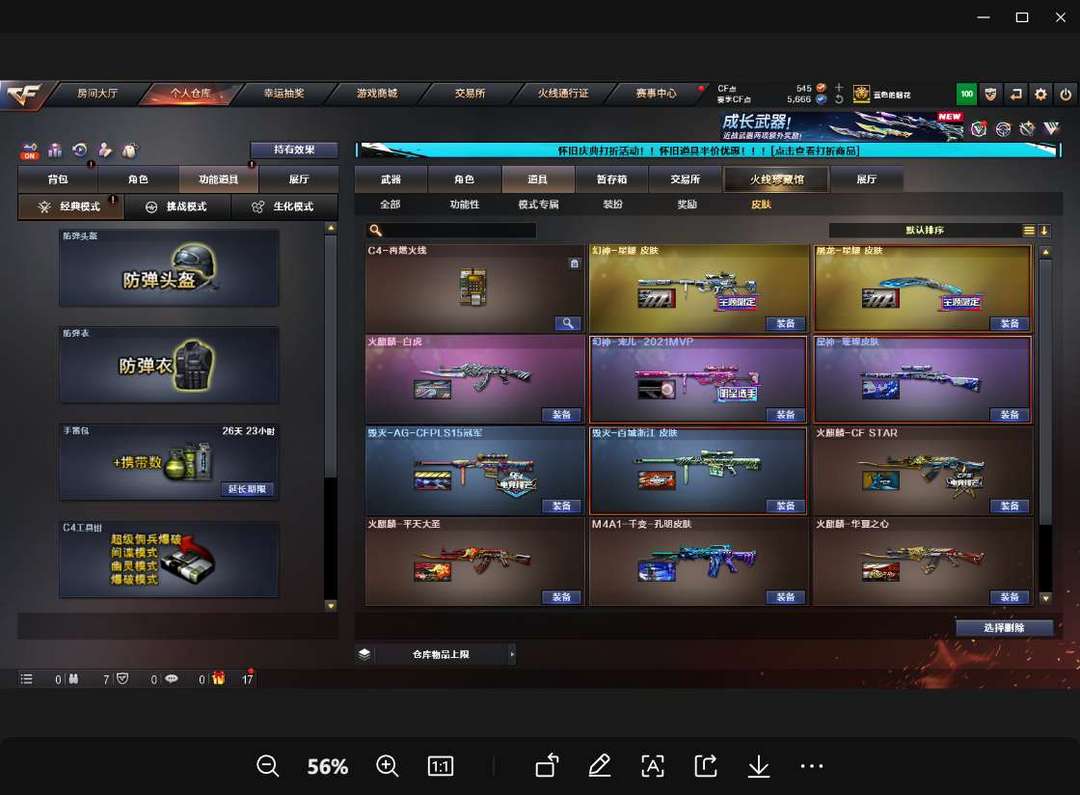The height and width of the screenshot is (795, 1080).
Task: Click the globe emblem icon under banner
Action: pyautogui.click(x=1004, y=129)
